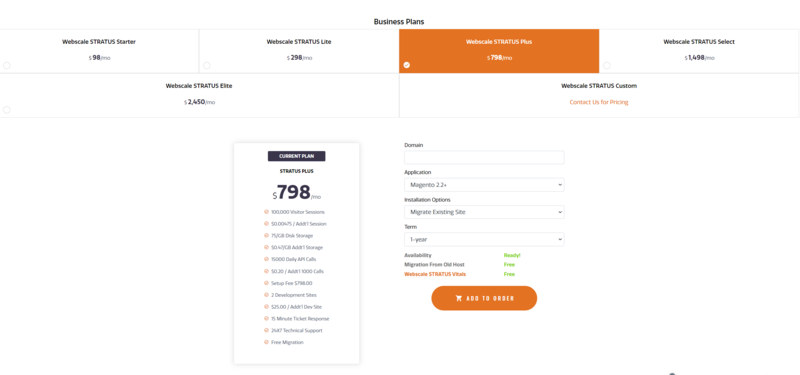Viewport: 800px width, 375px height.
Task: Click the check icon beside Free Migration
Action: (266, 342)
